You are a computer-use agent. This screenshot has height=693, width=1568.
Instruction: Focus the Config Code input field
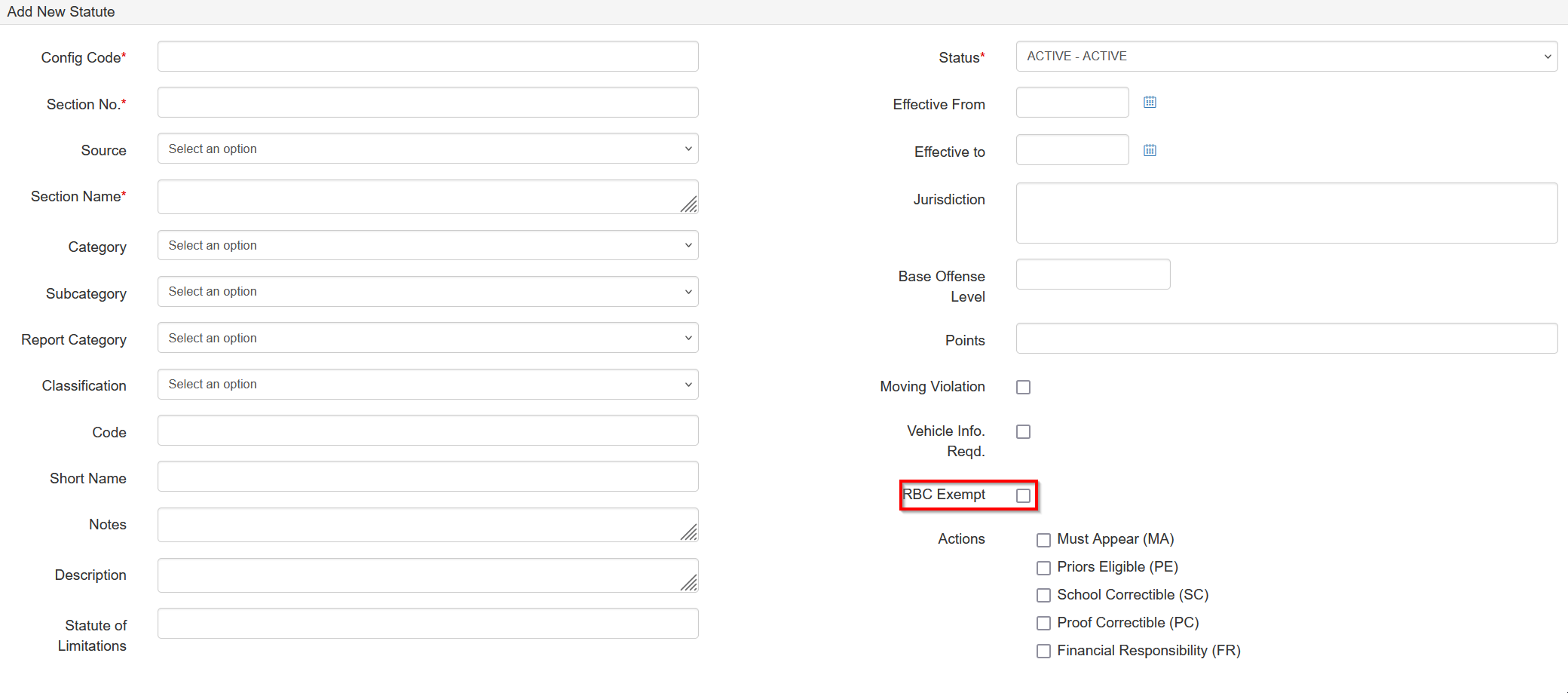[427, 56]
